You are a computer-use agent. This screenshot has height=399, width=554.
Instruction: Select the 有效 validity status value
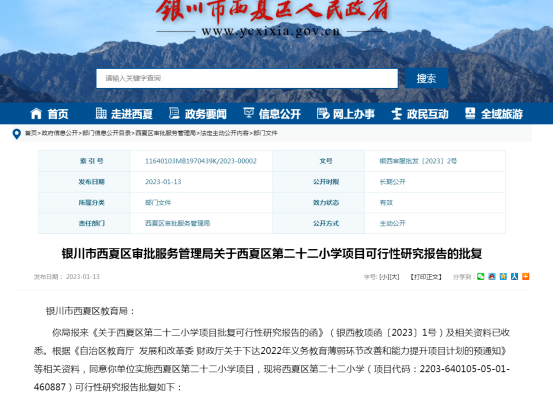[x=386, y=203]
